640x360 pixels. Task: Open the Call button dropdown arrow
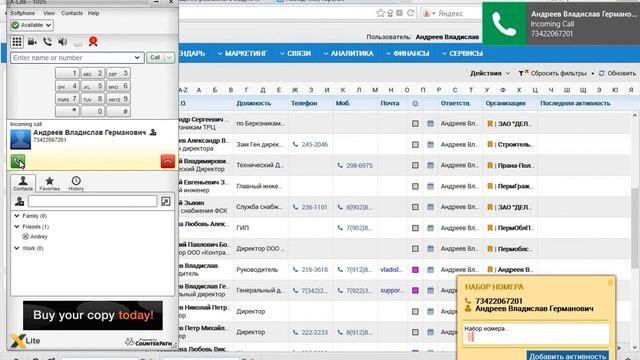coord(169,58)
